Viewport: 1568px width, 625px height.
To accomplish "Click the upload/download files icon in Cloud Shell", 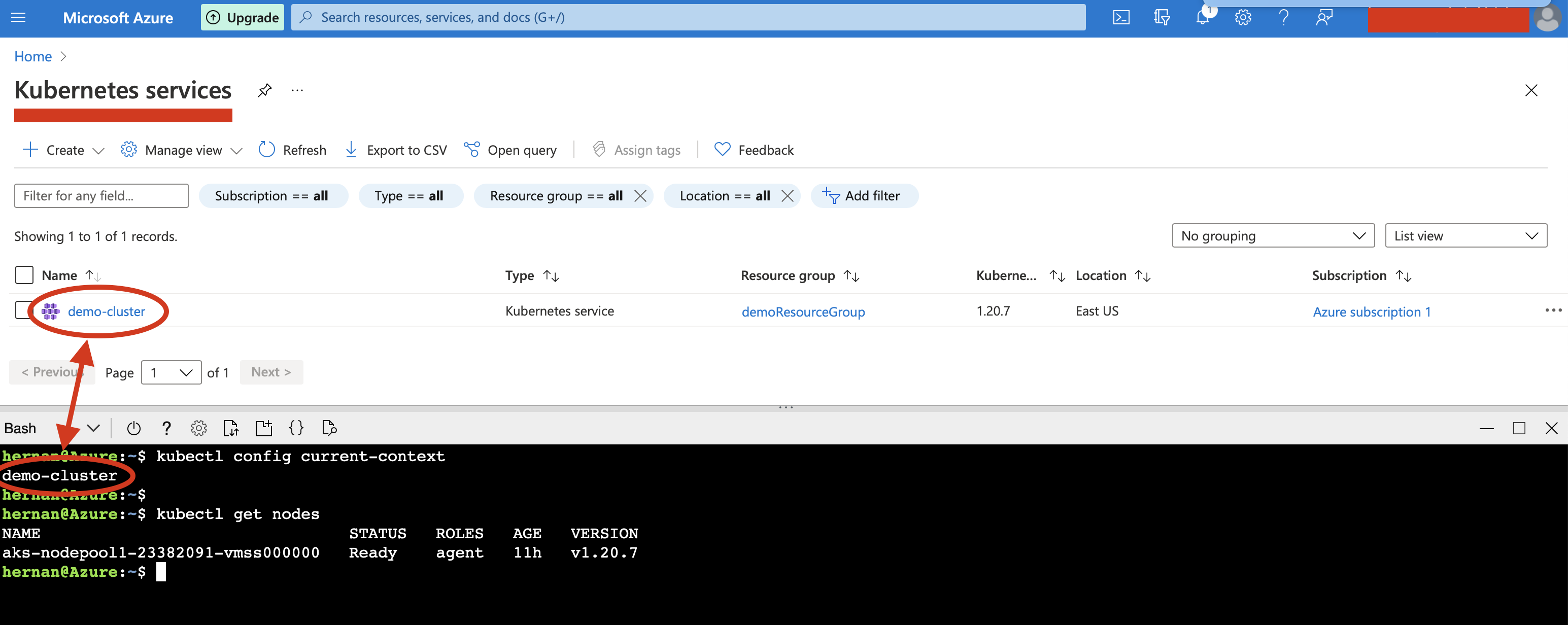I will tap(231, 429).
